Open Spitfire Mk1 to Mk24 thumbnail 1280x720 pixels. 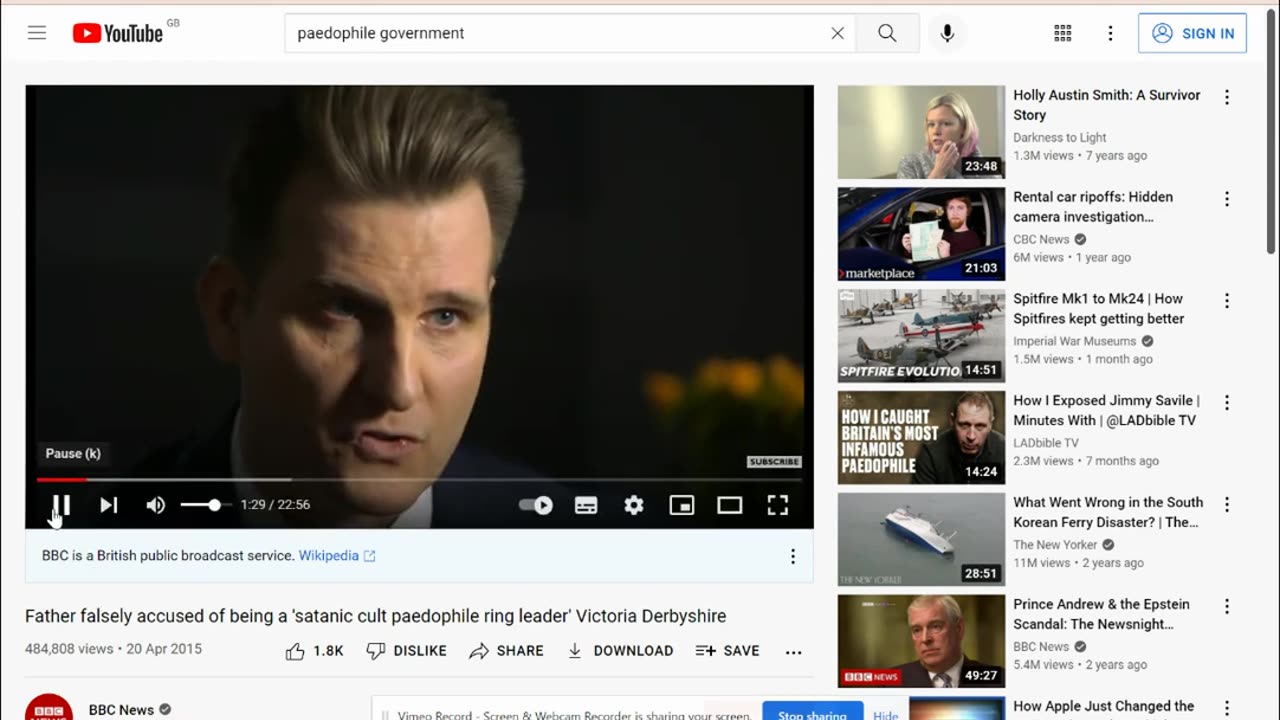click(921, 336)
